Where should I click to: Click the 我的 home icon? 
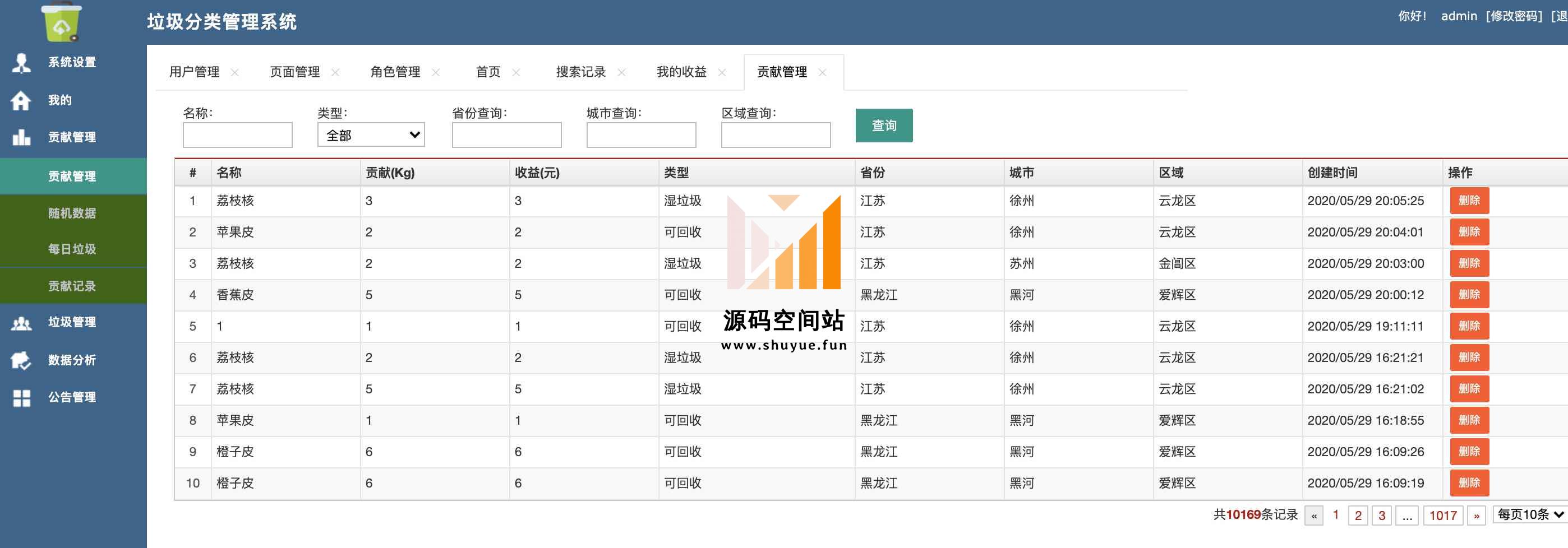[21, 100]
